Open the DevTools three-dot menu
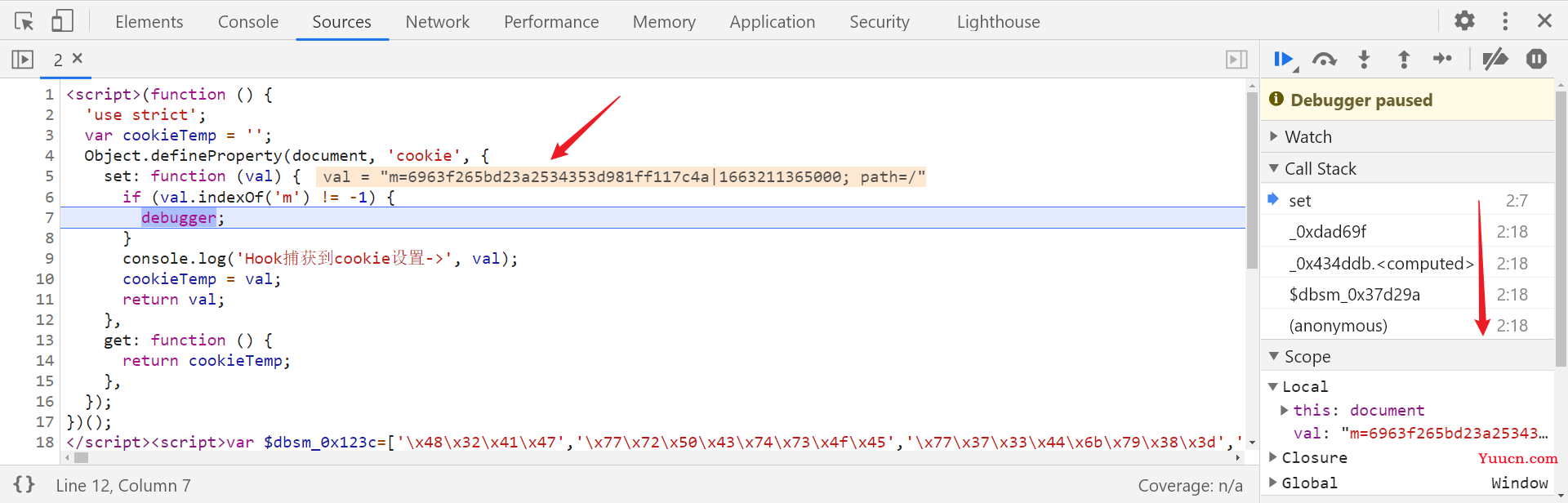Image resolution: width=1568 pixels, height=503 pixels. tap(1505, 20)
